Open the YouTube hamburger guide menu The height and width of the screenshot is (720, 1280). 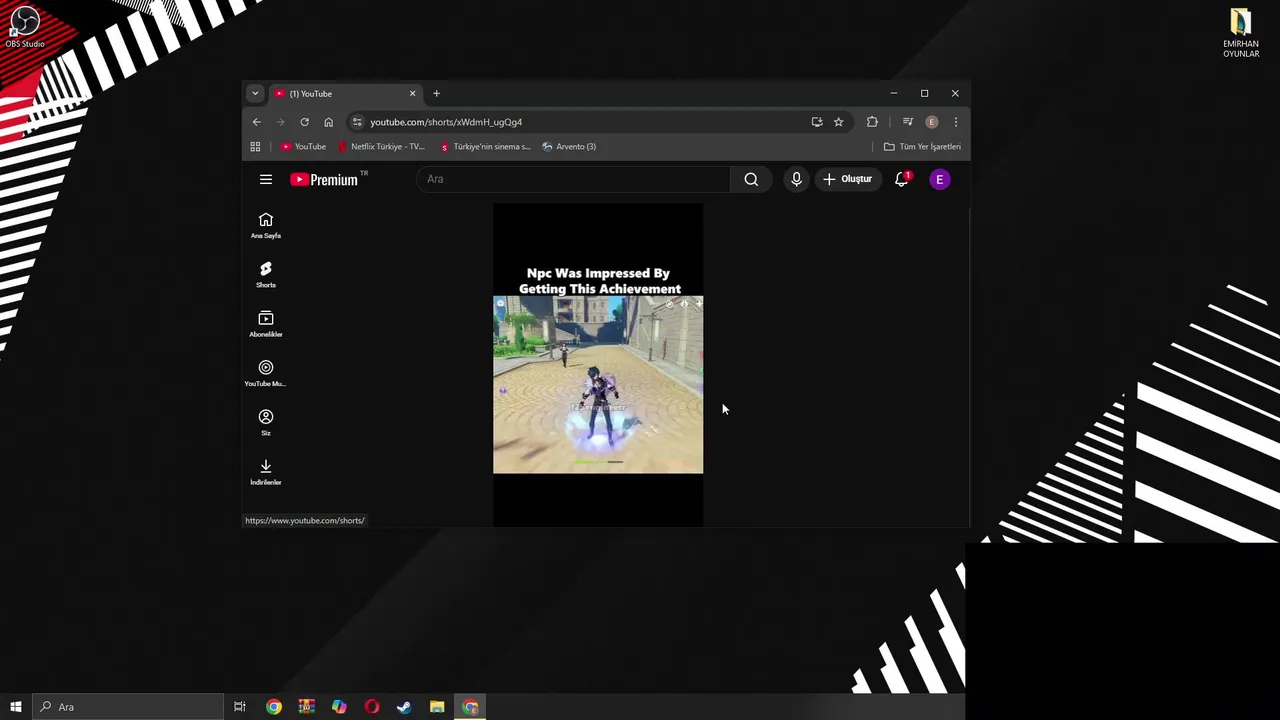[266, 179]
